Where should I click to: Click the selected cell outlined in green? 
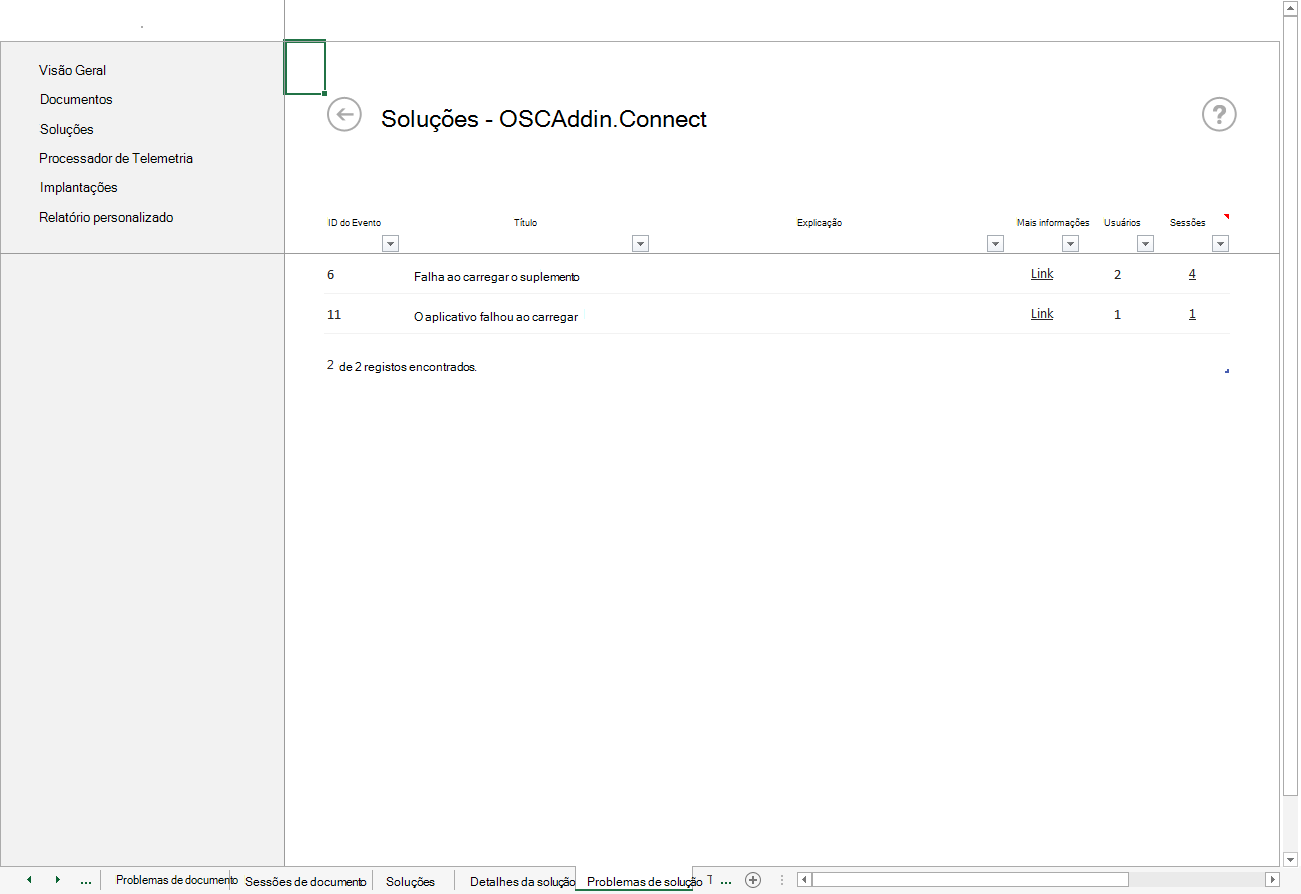tap(305, 68)
